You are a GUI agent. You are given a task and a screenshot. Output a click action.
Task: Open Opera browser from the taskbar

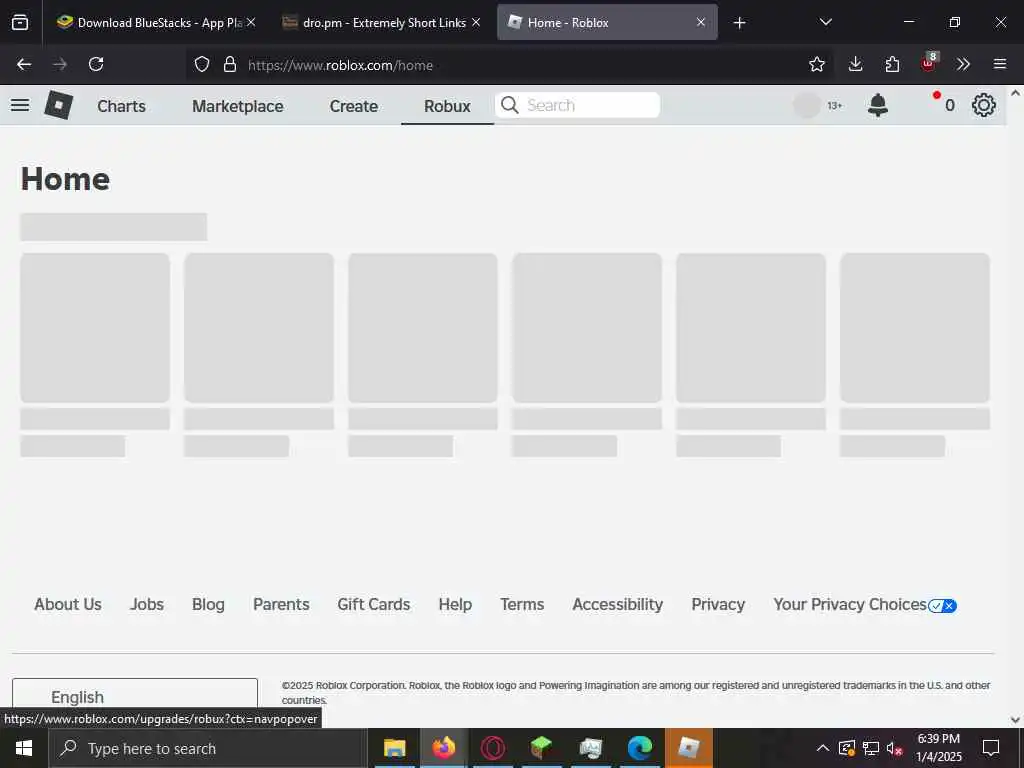493,748
